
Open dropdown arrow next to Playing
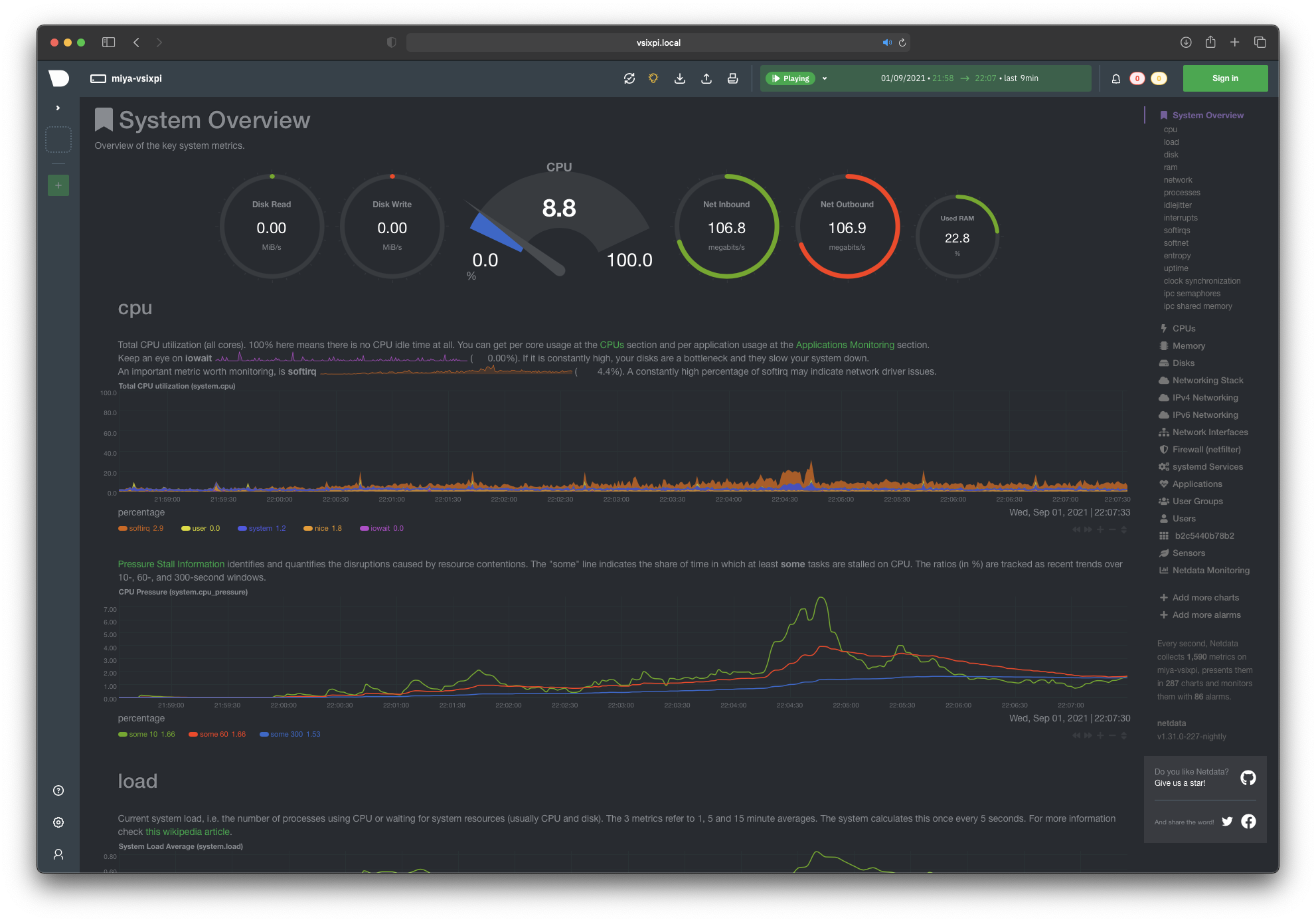[x=825, y=78]
